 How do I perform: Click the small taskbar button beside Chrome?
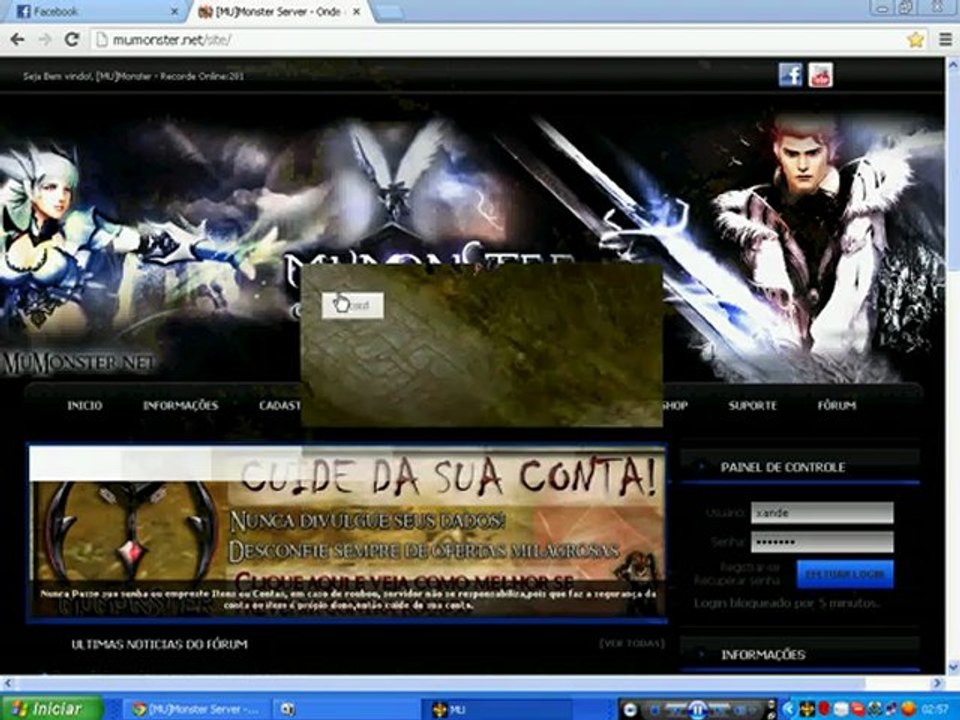[x=346, y=710]
